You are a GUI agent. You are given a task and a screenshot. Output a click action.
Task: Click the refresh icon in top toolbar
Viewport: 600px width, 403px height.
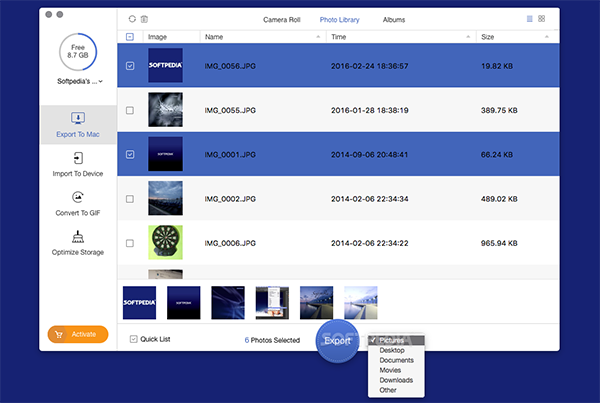coord(132,19)
